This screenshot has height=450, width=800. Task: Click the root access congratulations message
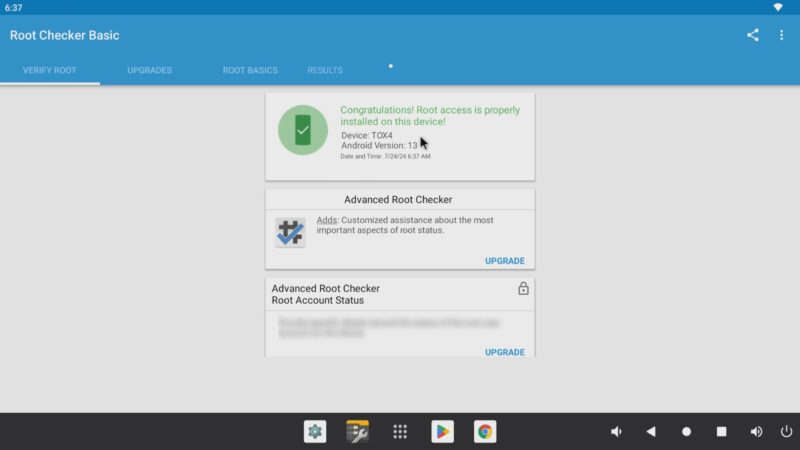click(430, 116)
